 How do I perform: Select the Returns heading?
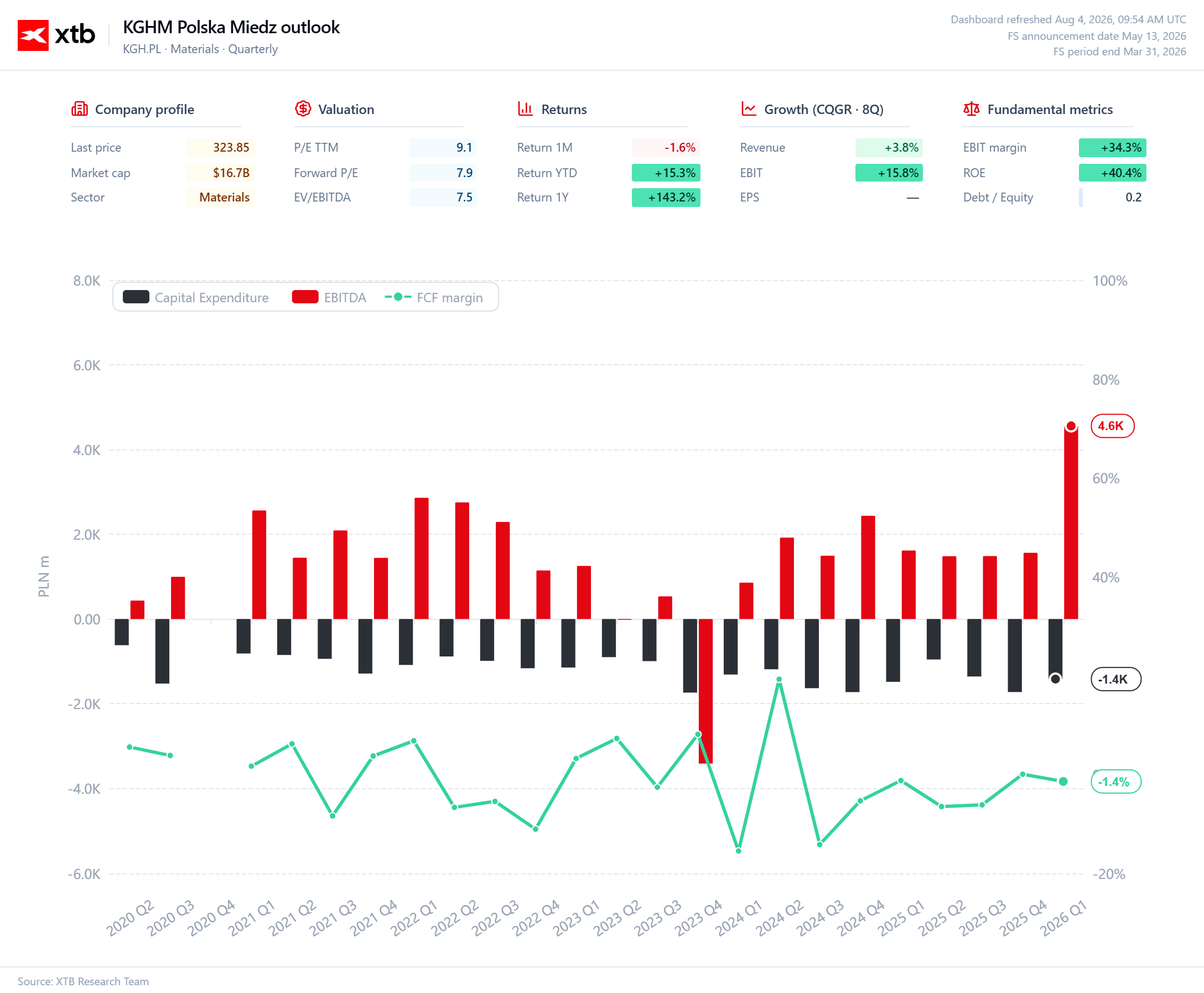coord(564,109)
